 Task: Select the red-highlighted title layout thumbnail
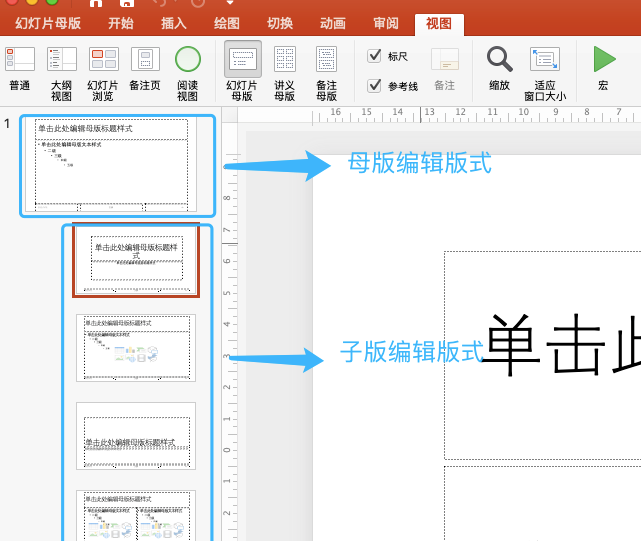pyautogui.click(x=136, y=260)
